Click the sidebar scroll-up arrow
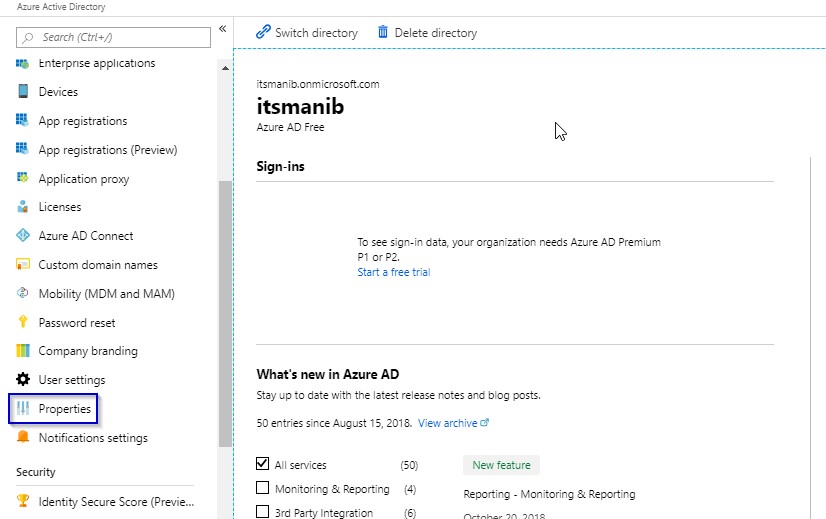Screen dimensions: 826x519 click(x=225, y=68)
